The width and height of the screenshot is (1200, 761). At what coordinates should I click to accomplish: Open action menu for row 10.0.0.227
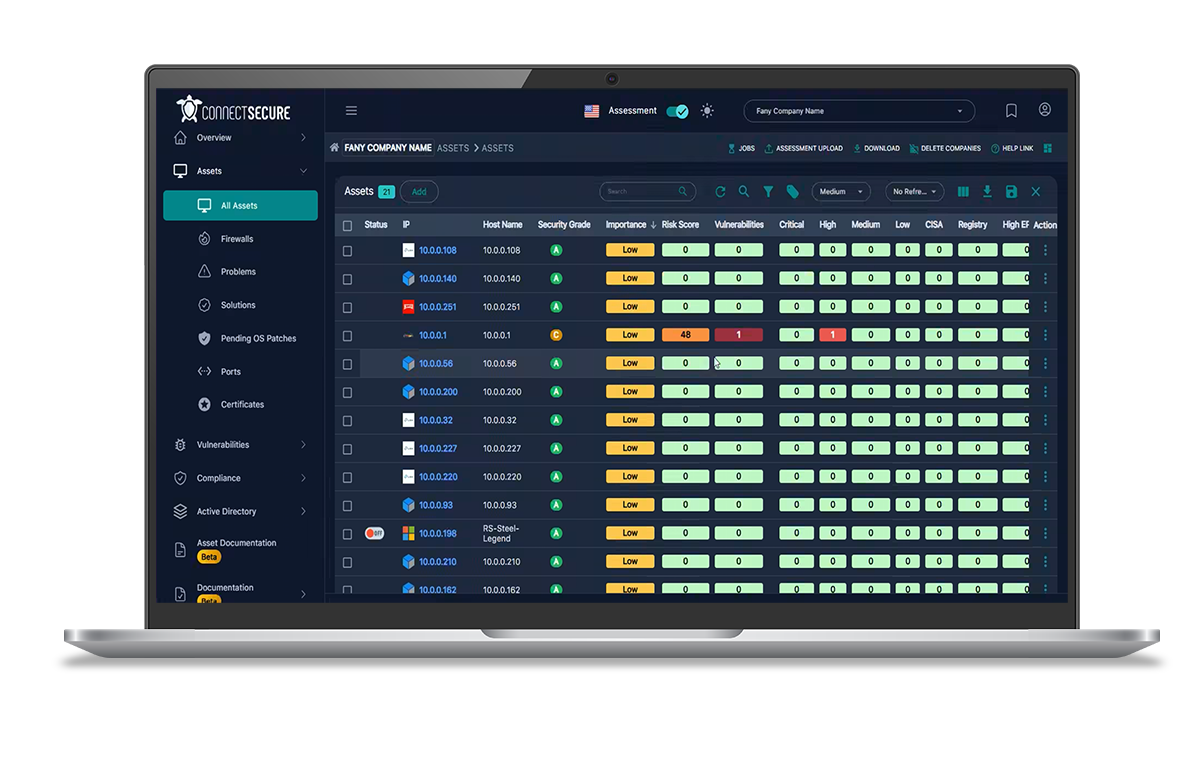(x=1045, y=448)
